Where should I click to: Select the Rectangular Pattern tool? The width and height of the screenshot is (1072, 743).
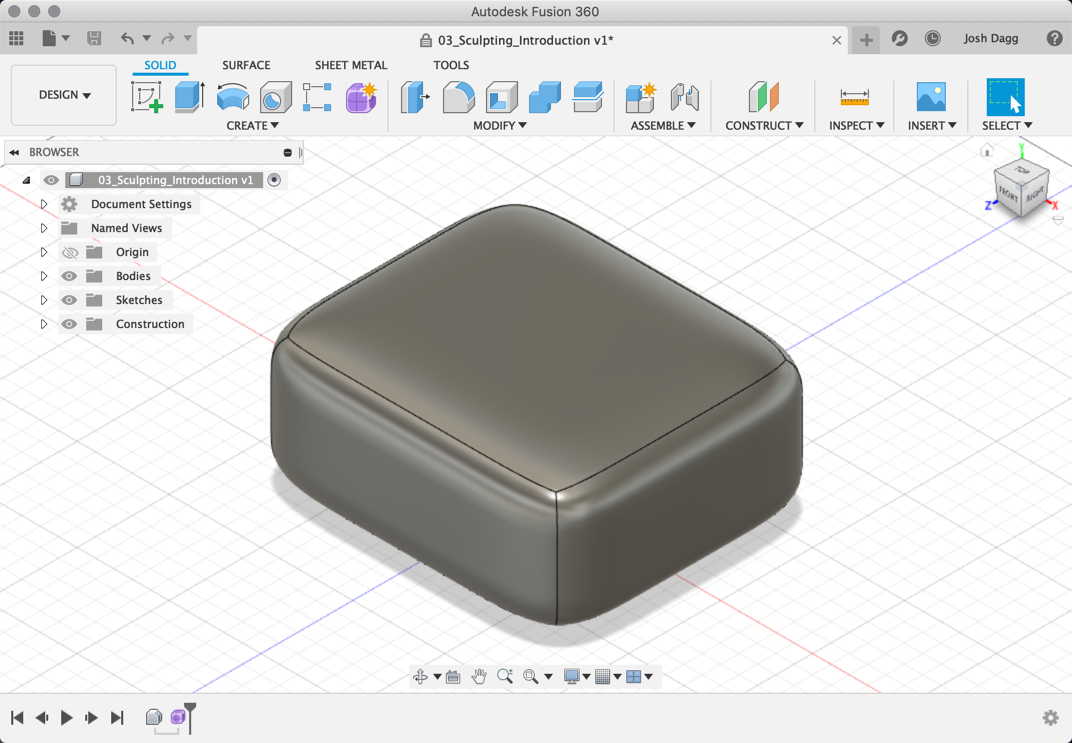point(317,96)
